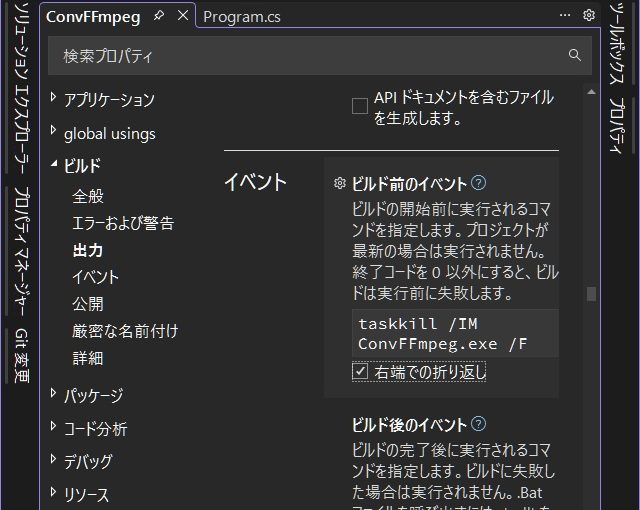Viewport: 640px width, 510px height.
Task: Open the tab overflow ellipsis menu
Action: click(565, 15)
